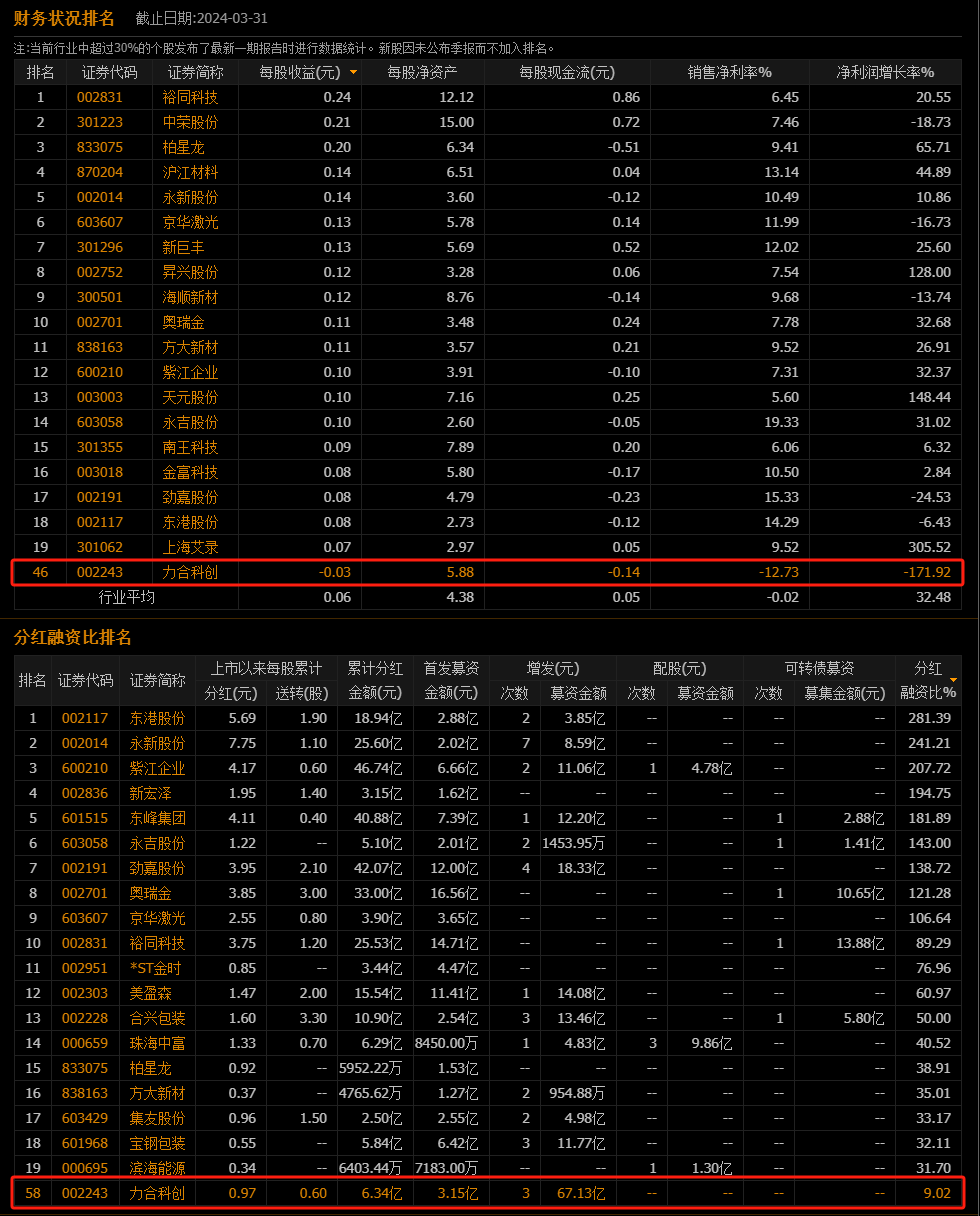This screenshot has height=1216, width=980.
Task: Select stock code 002752 in financial ranking
Action: (x=100, y=272)
